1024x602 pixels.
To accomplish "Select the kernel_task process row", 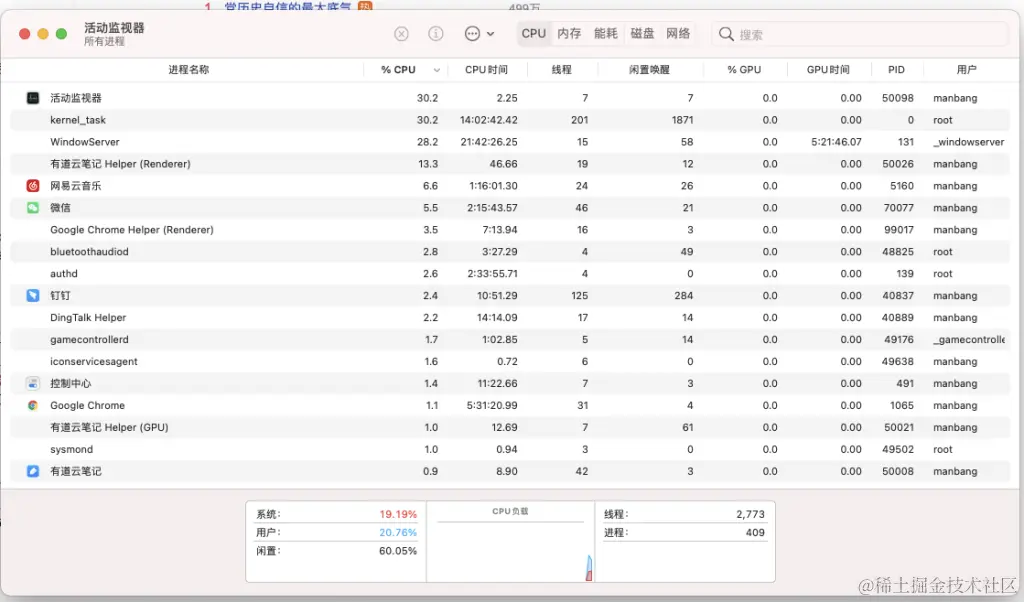I will click(510, 120).
